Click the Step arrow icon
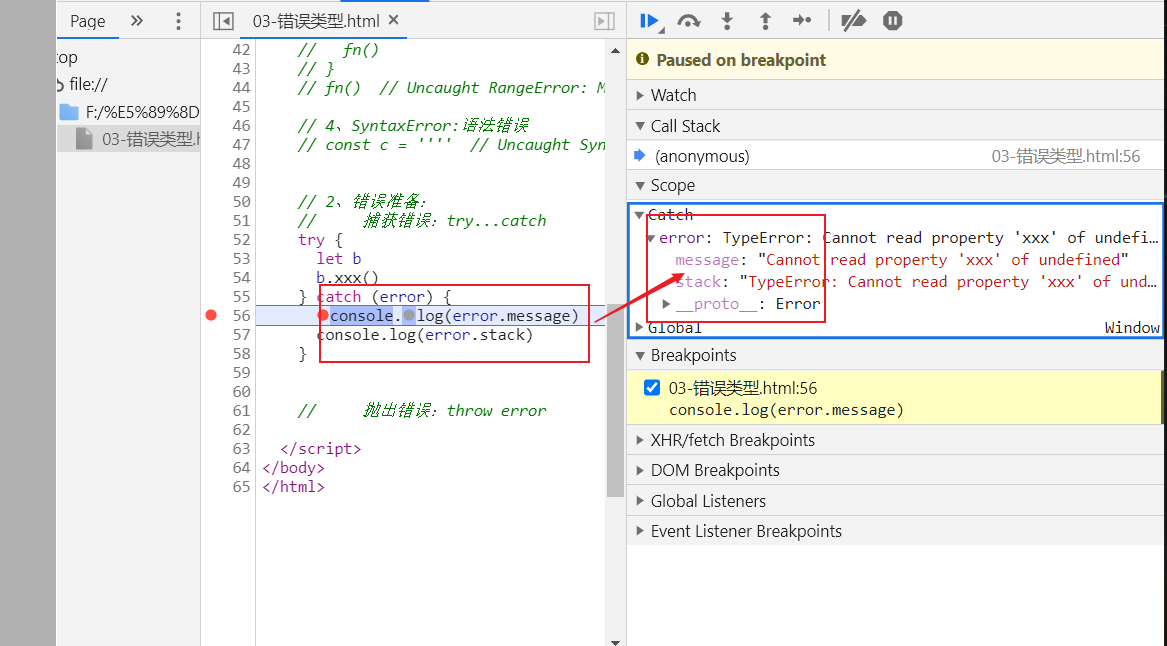Viewport: 1167px width, 646px height. 802,21
